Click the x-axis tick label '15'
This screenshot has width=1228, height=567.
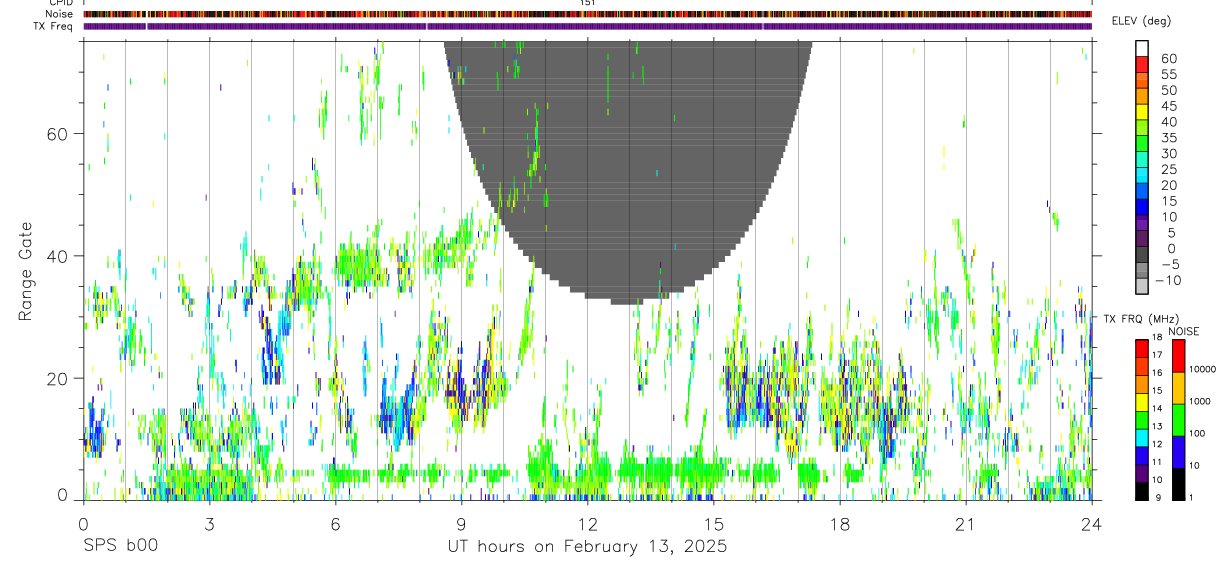[713, 523]
